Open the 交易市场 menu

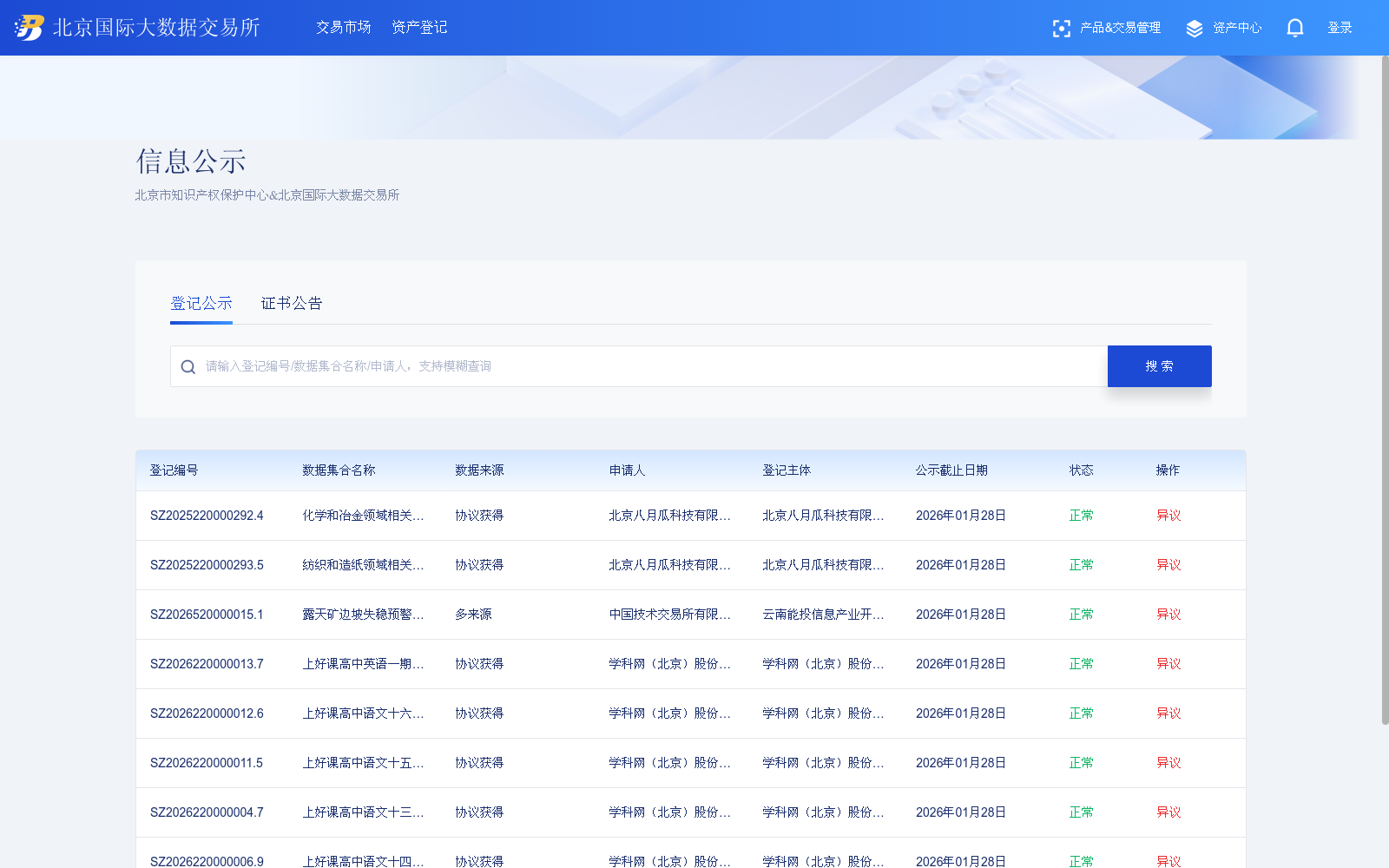click(x=343, y=28)
